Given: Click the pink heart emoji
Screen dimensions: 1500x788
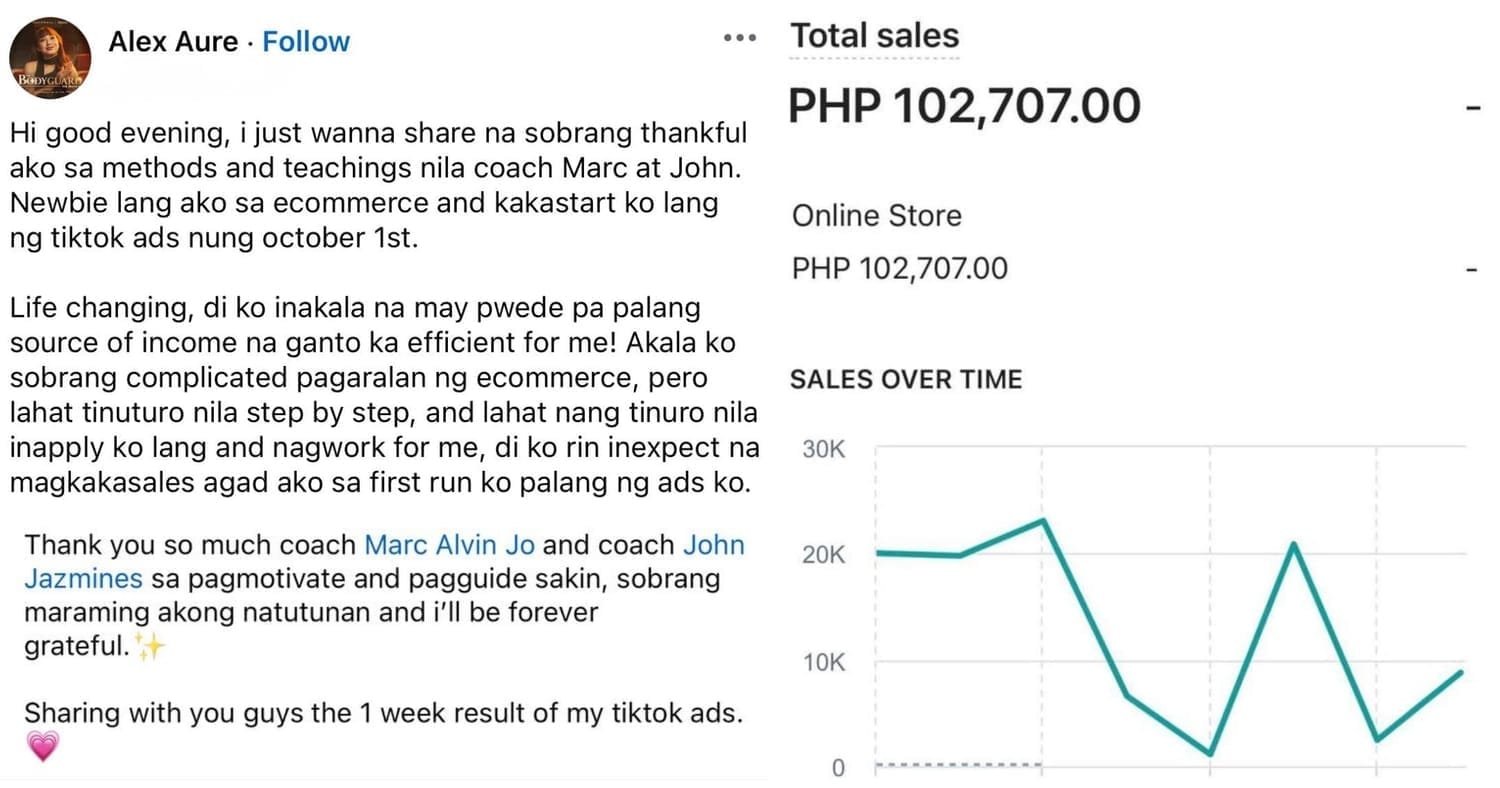Looking at the screenshot, I should point(42,746).
